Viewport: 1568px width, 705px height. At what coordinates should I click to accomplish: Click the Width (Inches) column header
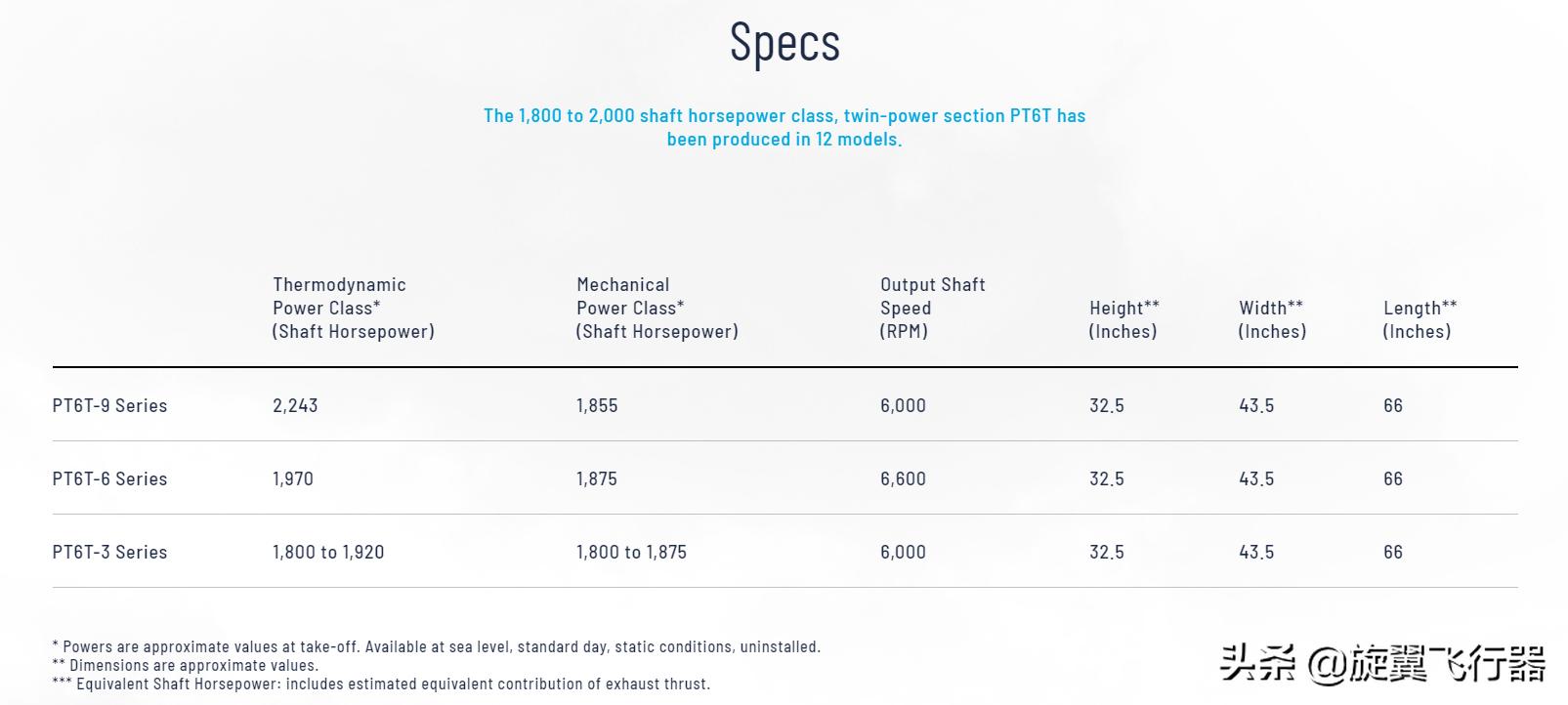click(1271, 319)
